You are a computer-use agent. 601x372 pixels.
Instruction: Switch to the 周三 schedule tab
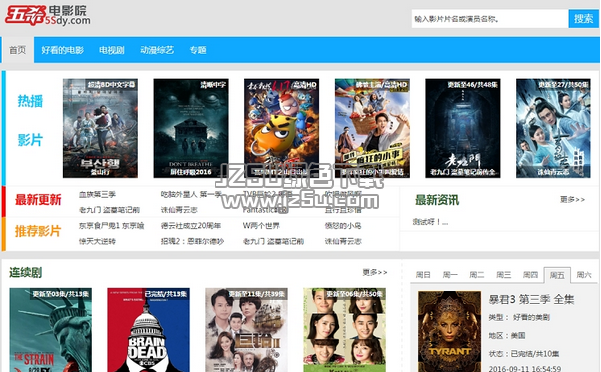tap(504, 275)
